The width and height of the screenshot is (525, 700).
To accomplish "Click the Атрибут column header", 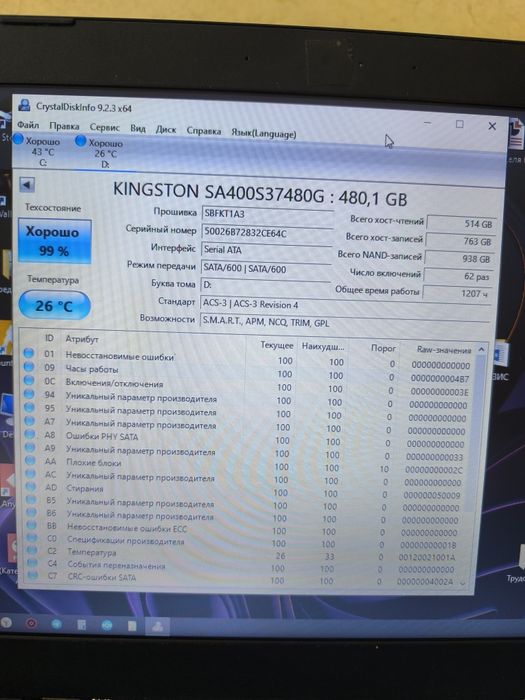I will (82, 339).
